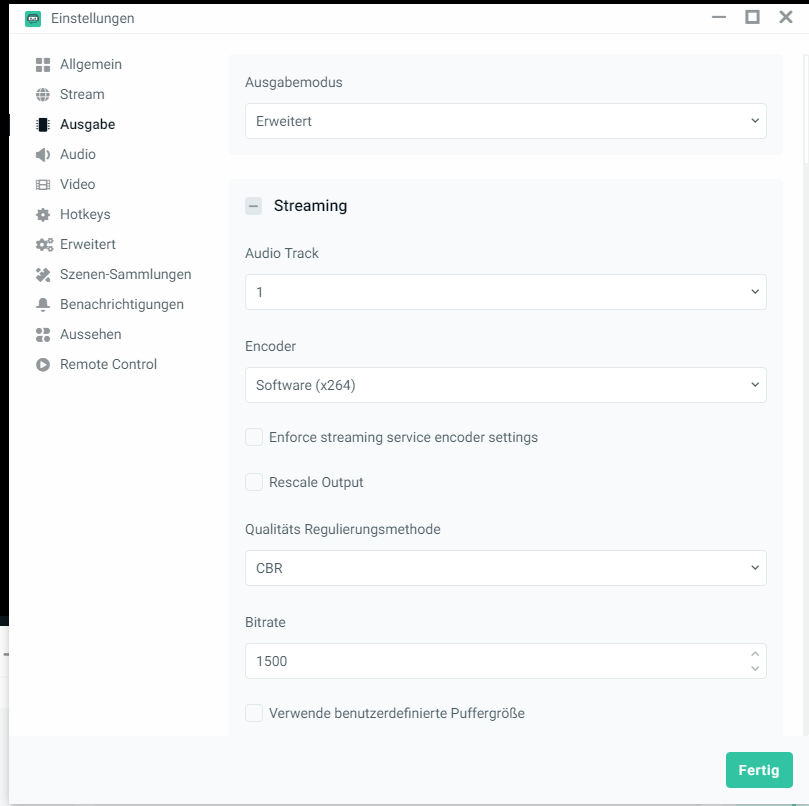Open Szenen-Sammlungen settings page

pos(125,274)
